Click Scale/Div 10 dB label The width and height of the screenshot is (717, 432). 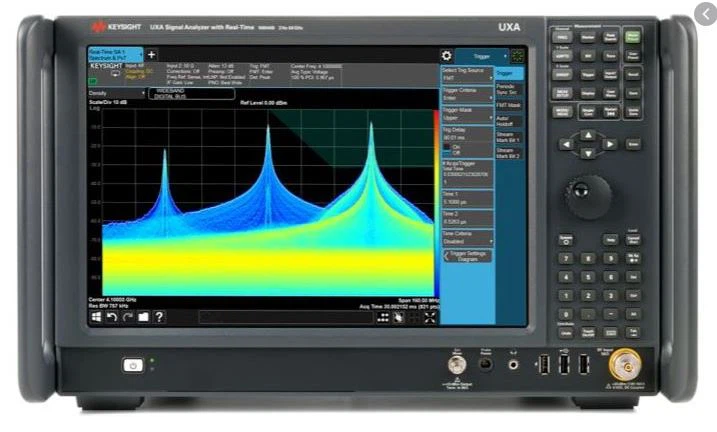coord(108,102)
